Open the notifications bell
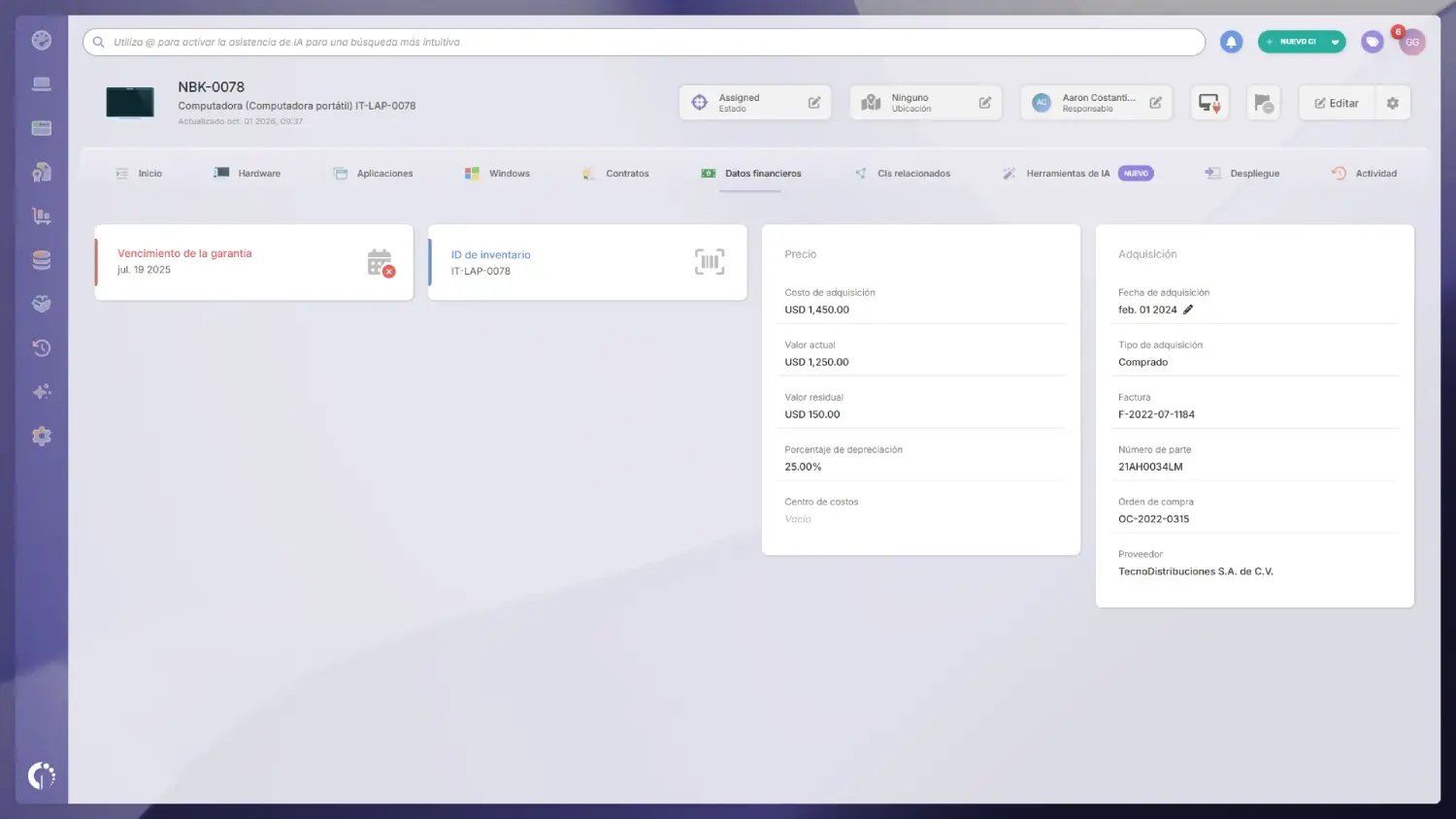 pos(1231,42)
